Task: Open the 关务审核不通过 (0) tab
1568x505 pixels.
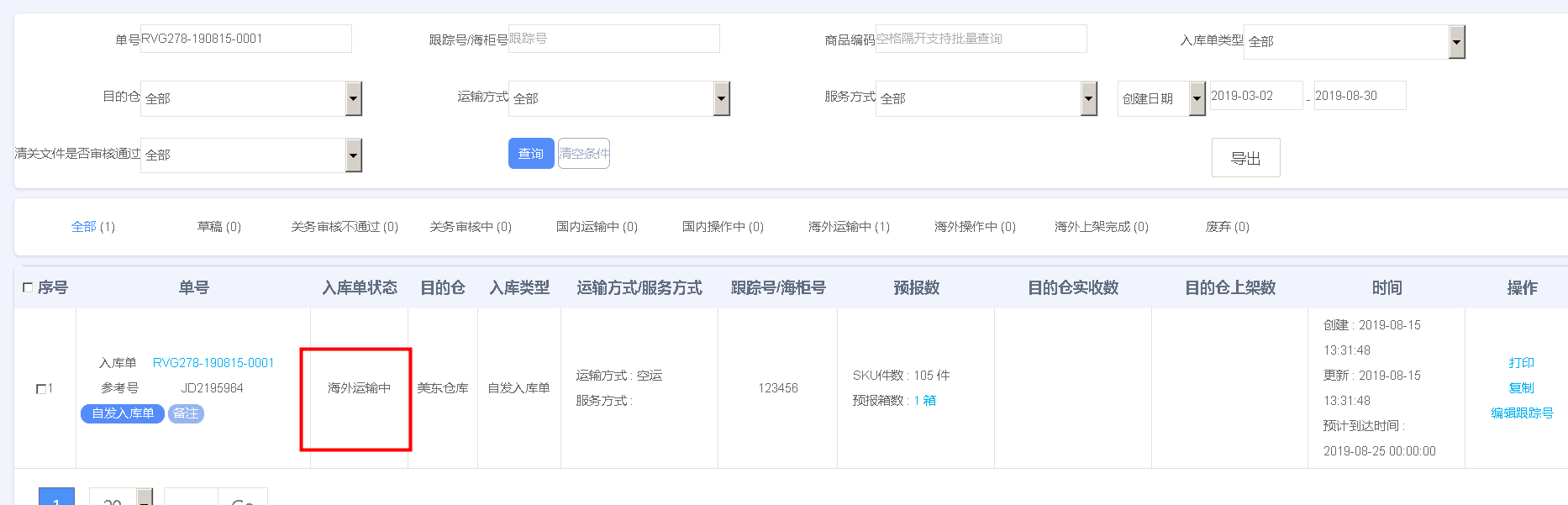Action: 345,227
